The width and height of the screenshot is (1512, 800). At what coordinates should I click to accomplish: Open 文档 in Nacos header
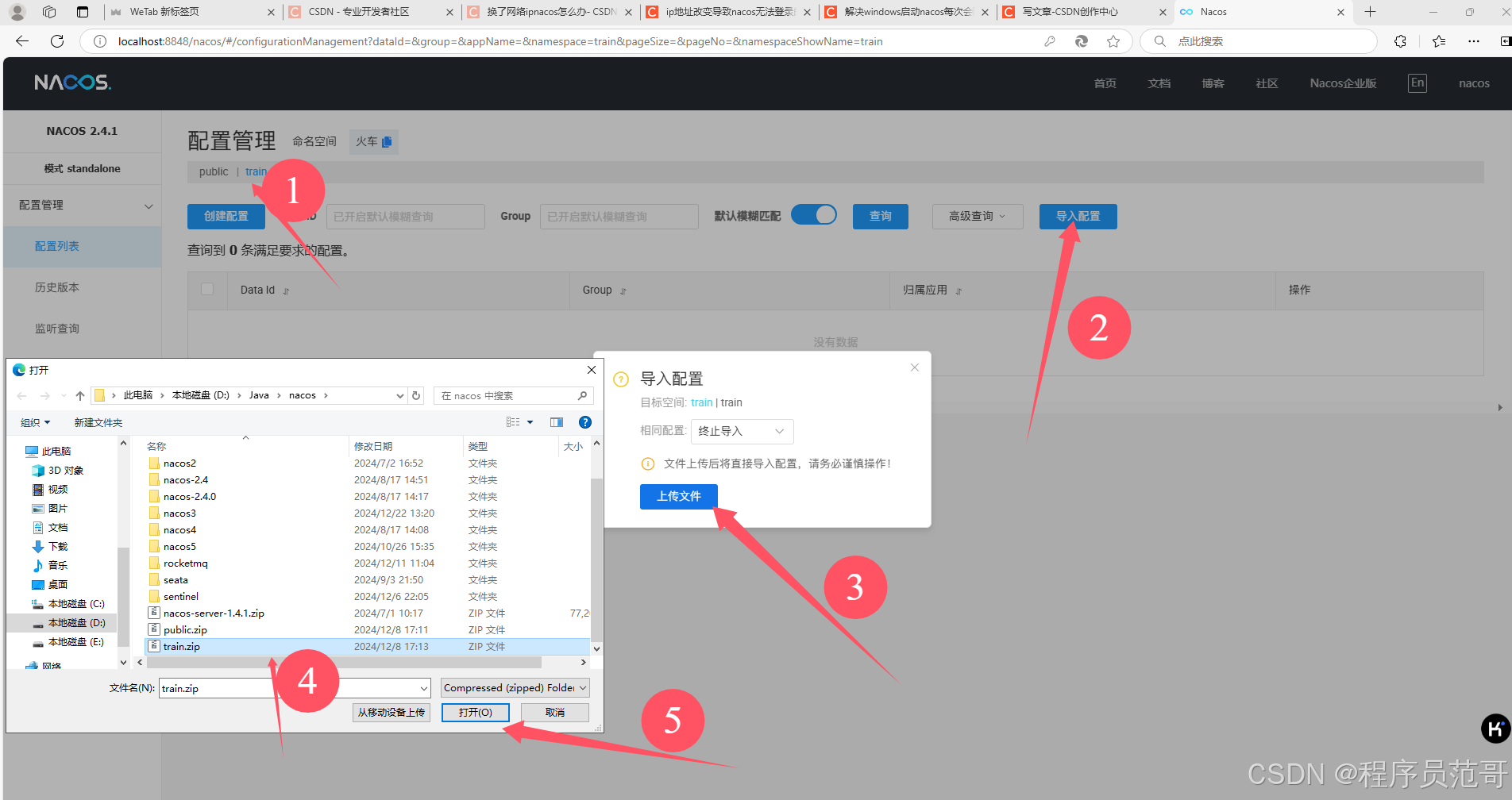point(1159,83)
